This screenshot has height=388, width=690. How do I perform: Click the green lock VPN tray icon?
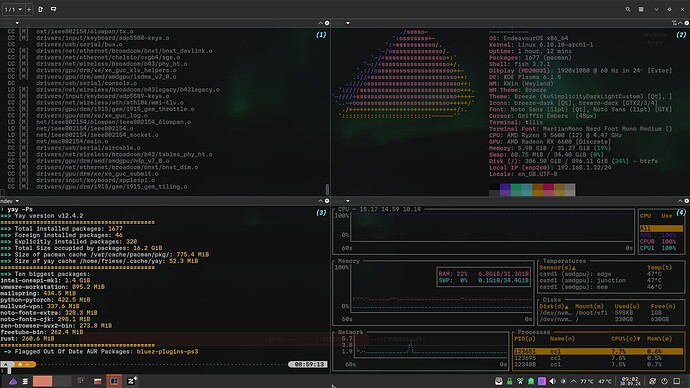[x=510, y=381]
